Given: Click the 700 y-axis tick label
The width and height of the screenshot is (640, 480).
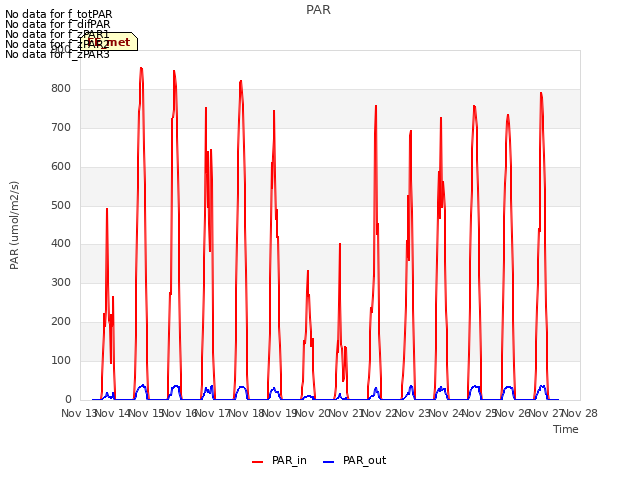Looking at the screenshot, I should tap(61, 128).
